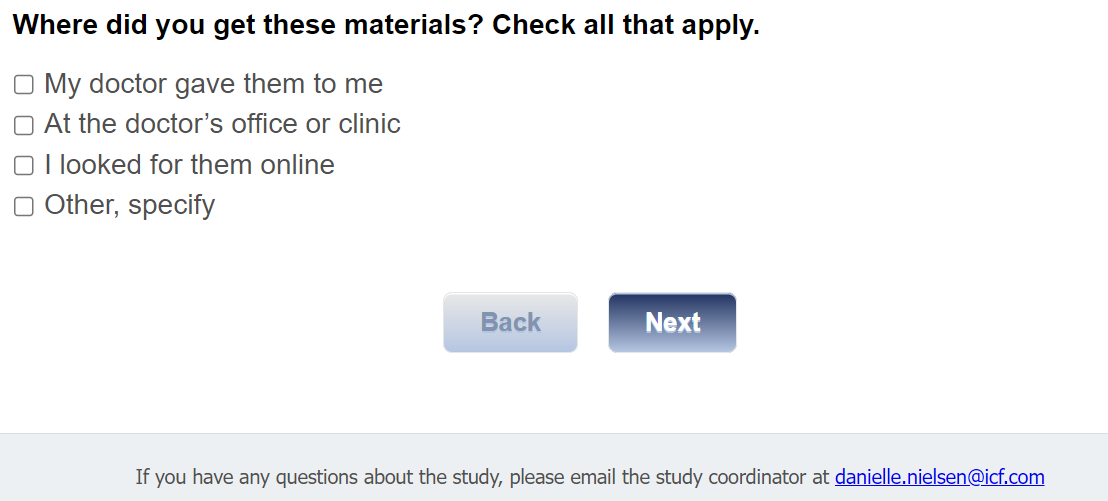The image size is (1108, 501).
Task: Enable the 'I looked for them online' checkbox
Action: 23,166
